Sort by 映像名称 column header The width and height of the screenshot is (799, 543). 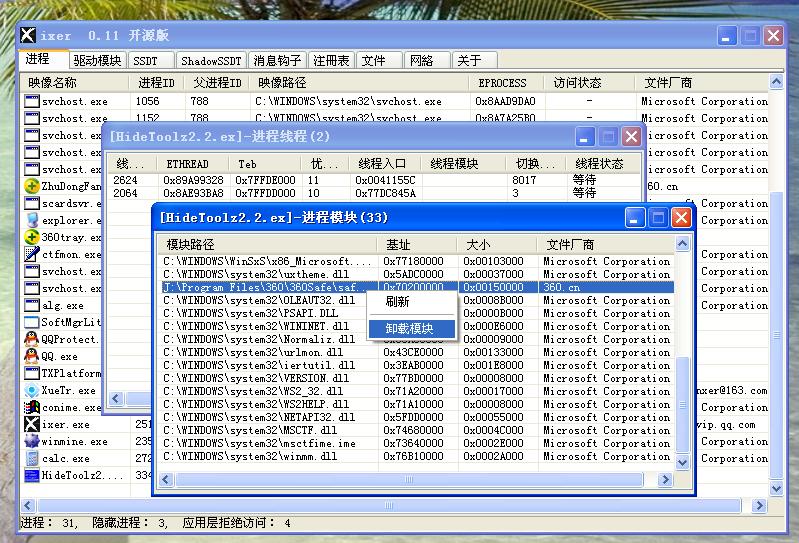tap(74, 83)
